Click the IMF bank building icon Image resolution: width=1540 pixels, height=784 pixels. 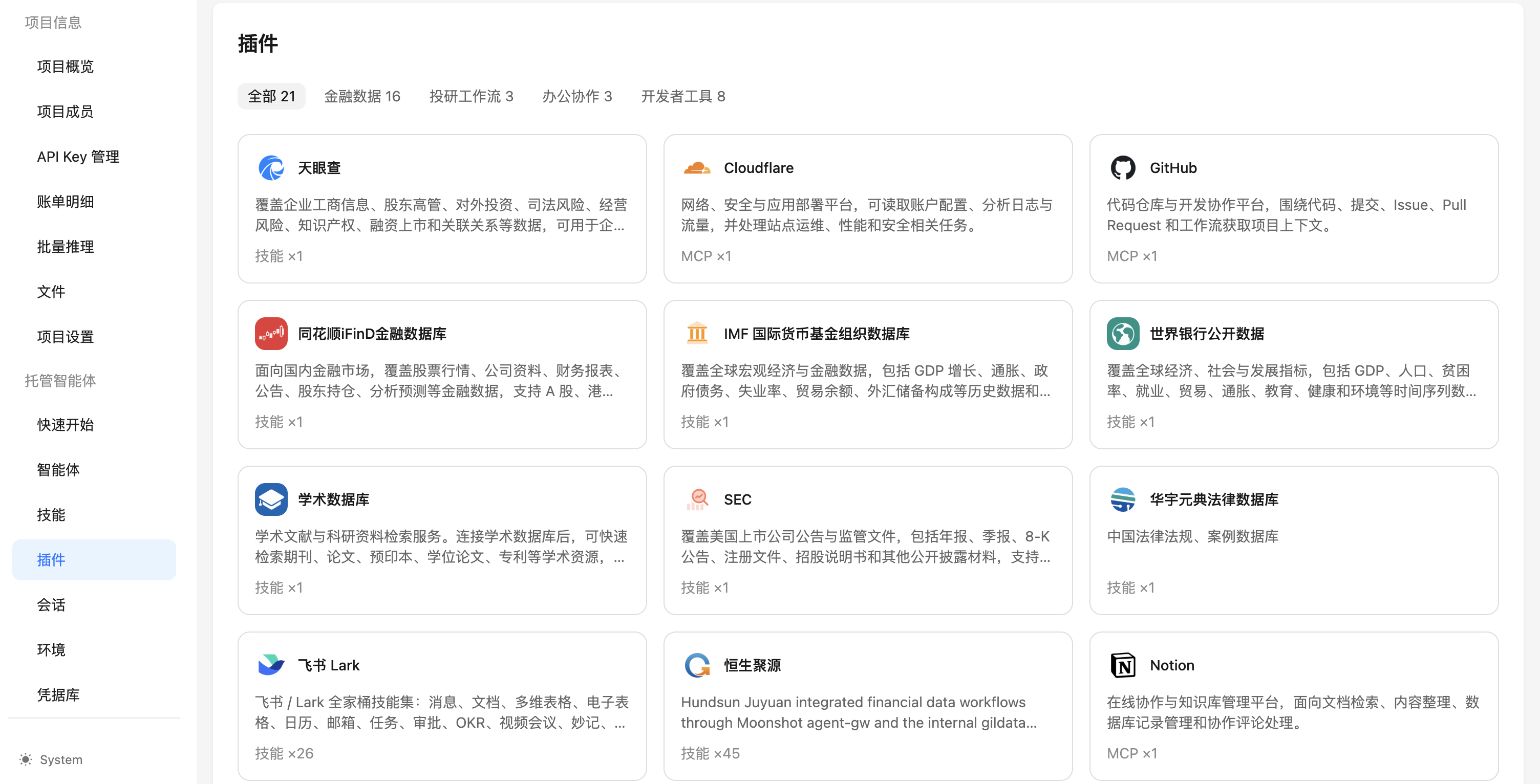click(696, 334)
